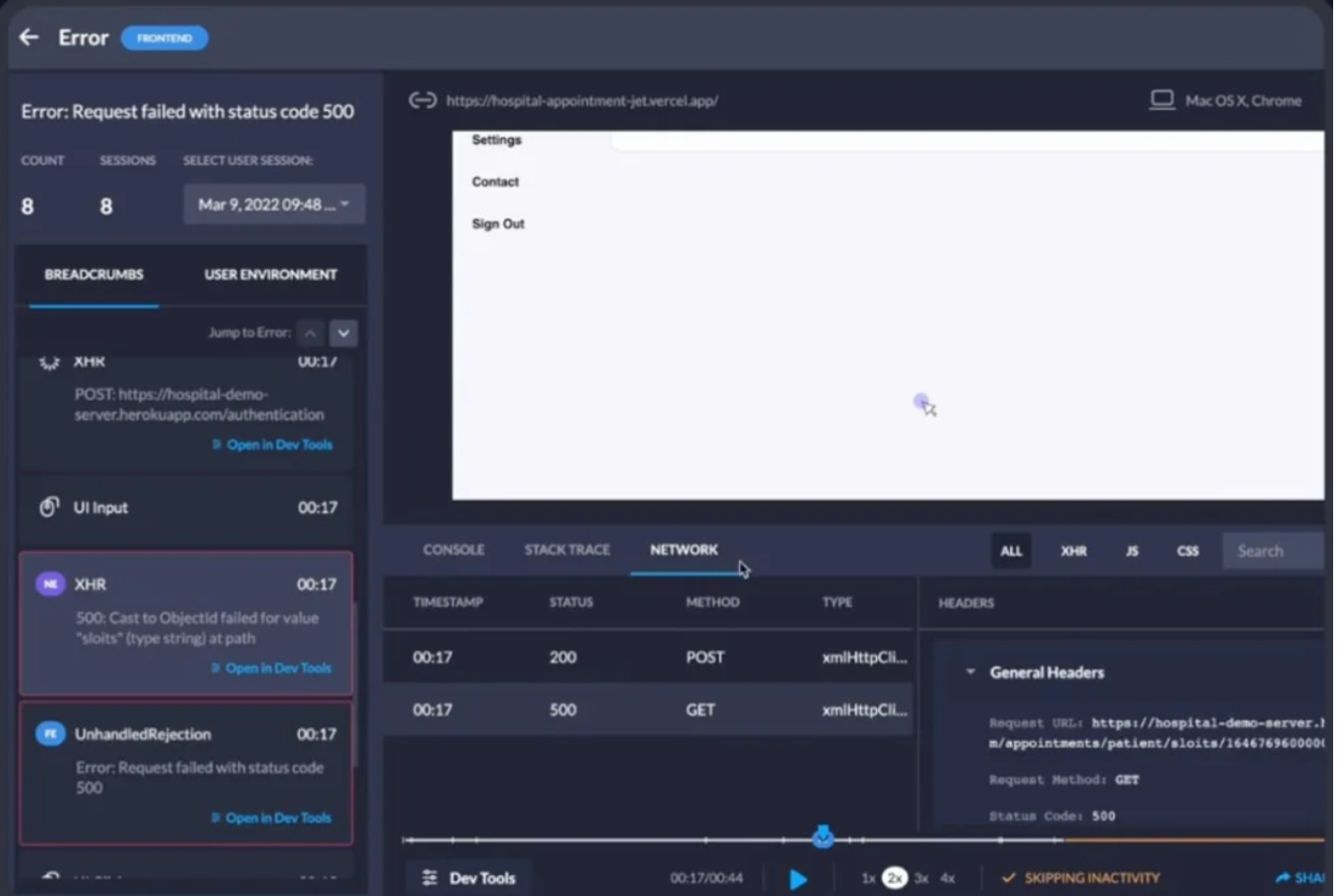
Task: Click the Mac OS X, Chrome device icon
Action: click(1162, 100)
